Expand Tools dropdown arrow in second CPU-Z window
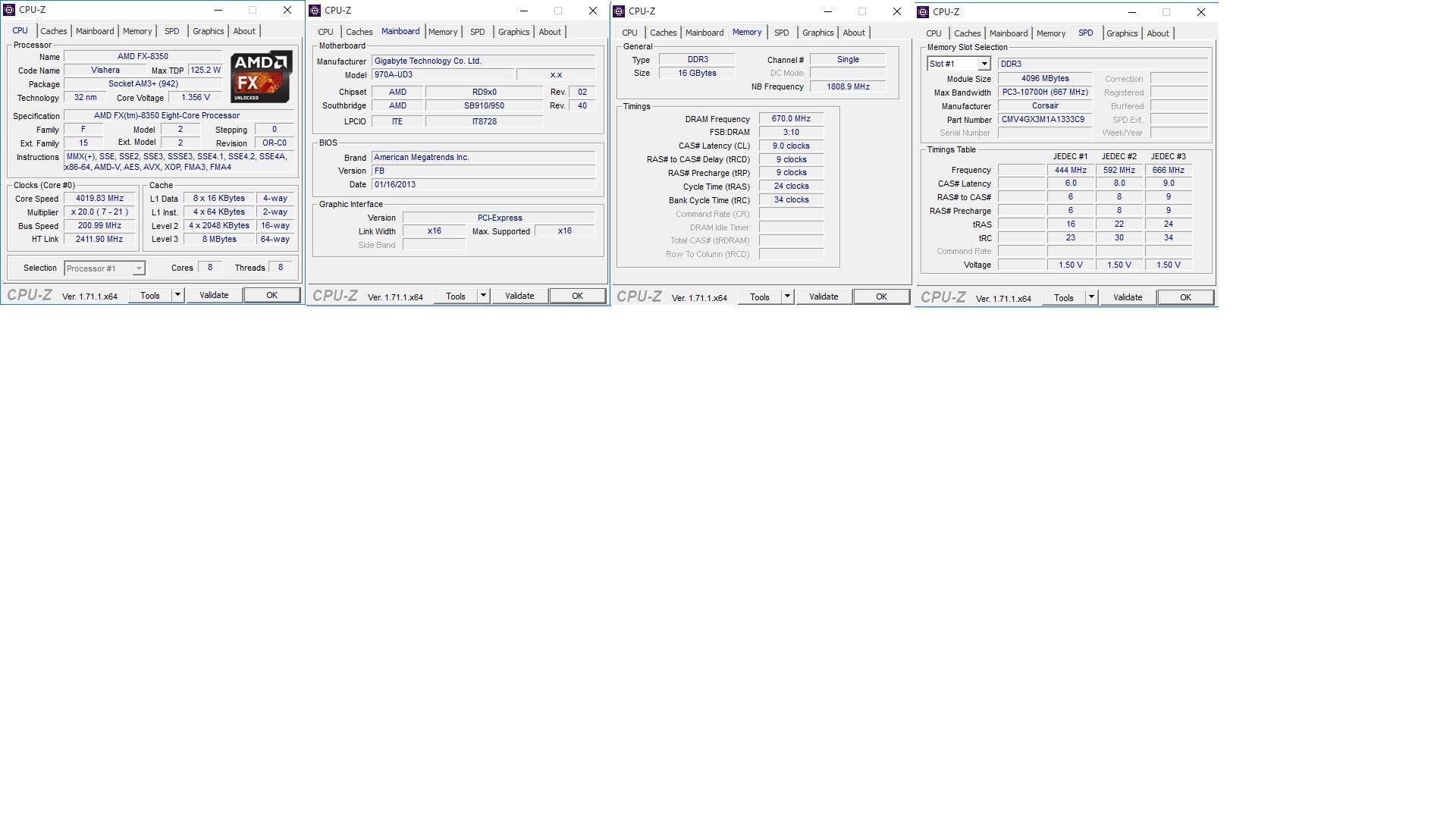1456x819 pixels. pyautogui.click(x=483, y=296)
